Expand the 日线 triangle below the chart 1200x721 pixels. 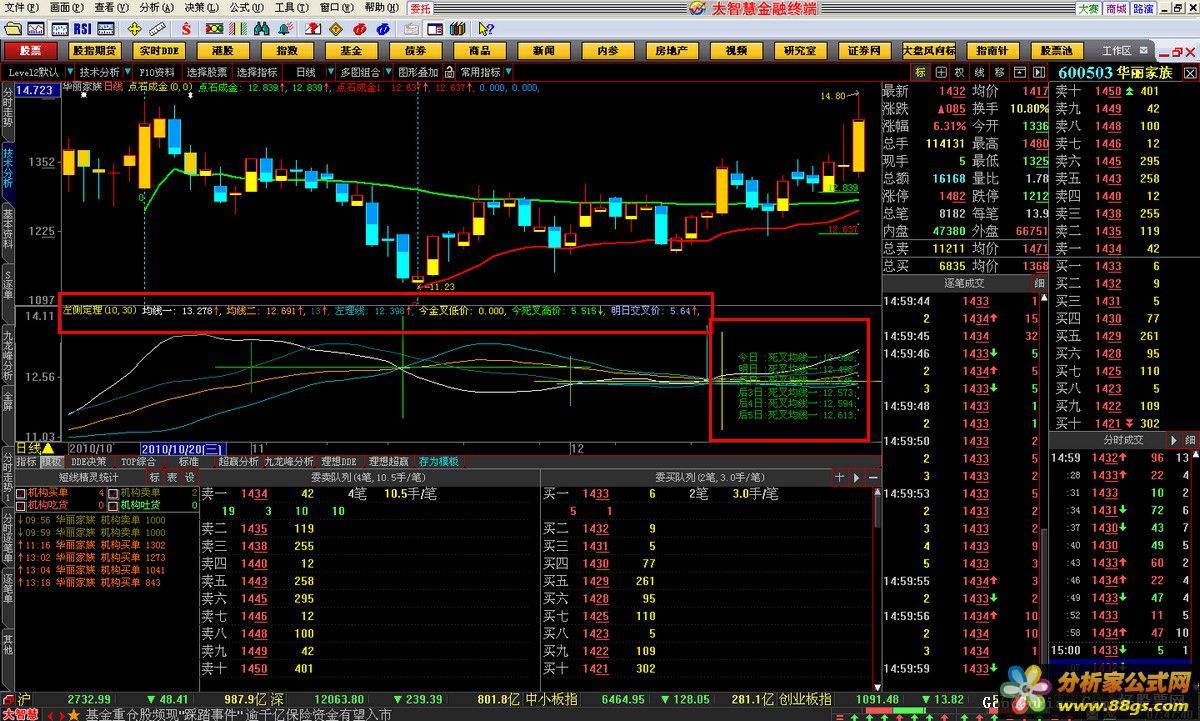47,449
